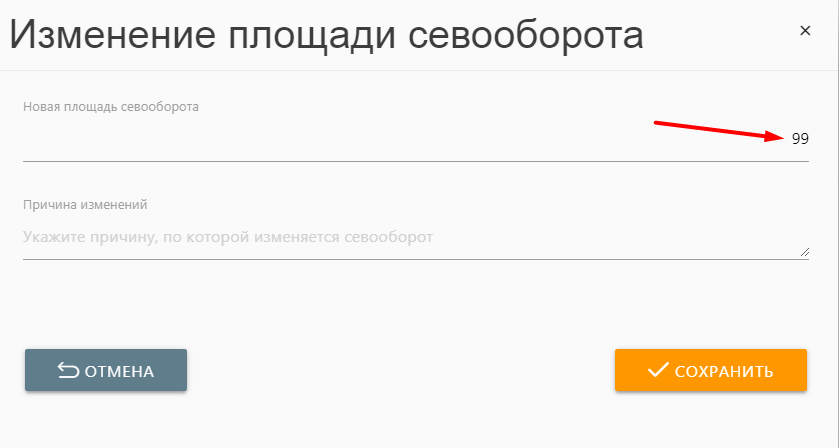Click the empty left part of area field
Image resolution: width=839 pixels, height=448 pixels.
point(150,140)
